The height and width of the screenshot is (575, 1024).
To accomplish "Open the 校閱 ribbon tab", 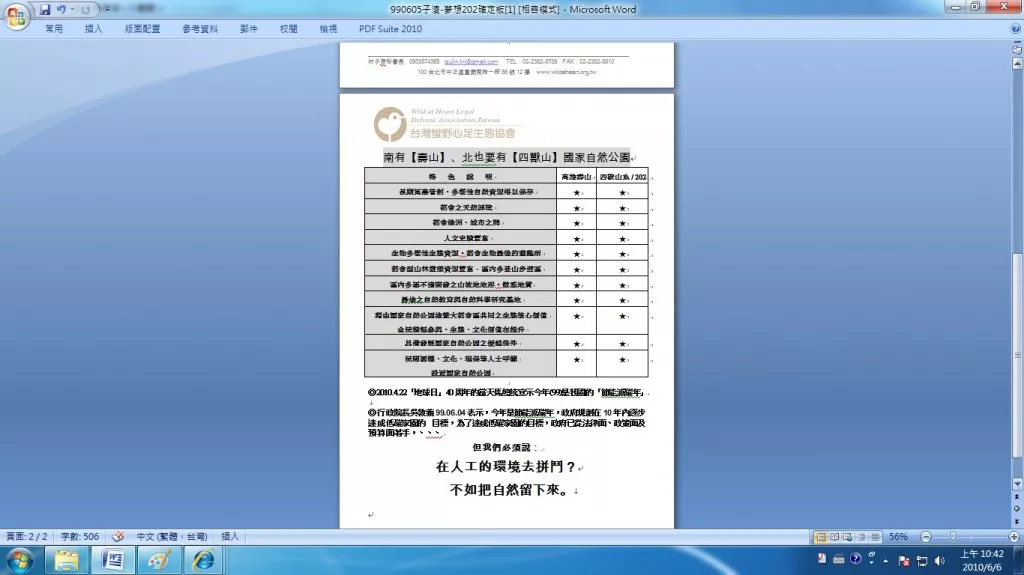I will pyautogui.click(x=289, y=29).
